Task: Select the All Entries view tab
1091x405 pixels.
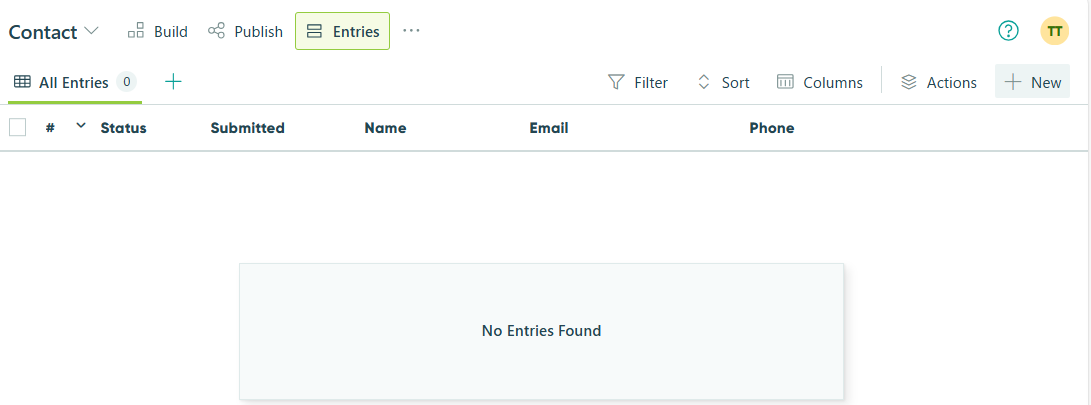Action: pyautogui.click(x=74, y=82)
